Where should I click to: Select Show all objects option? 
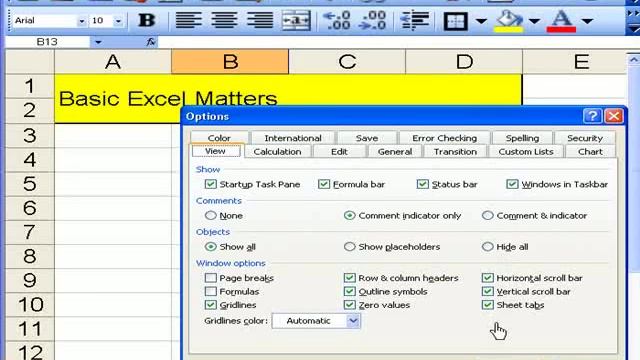point(211,247)
